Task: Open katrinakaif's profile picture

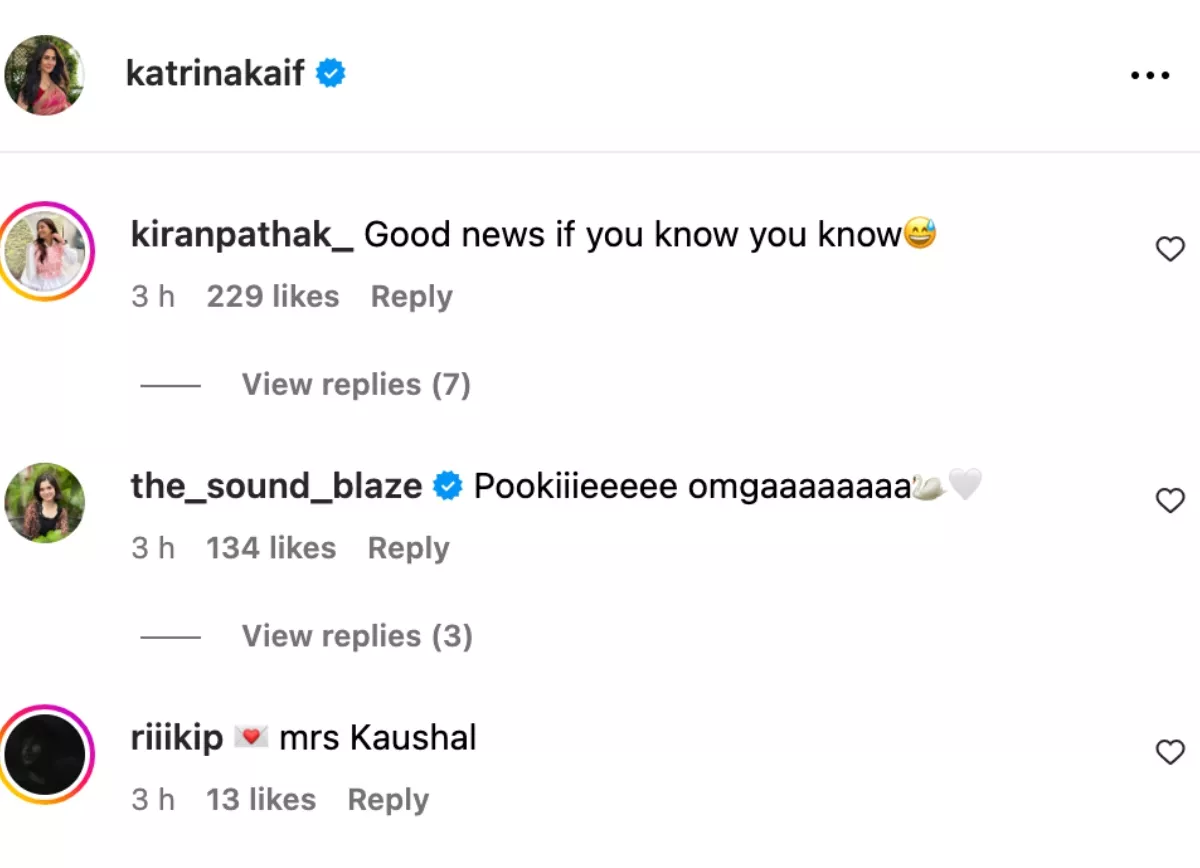Action: (x=45, y=75)
